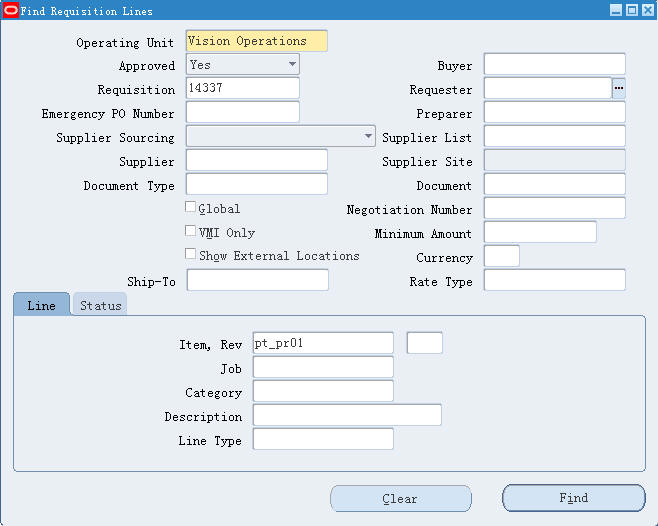
Task: Click the Item field containing pt_pr01
Action: [x=323, y=343]
